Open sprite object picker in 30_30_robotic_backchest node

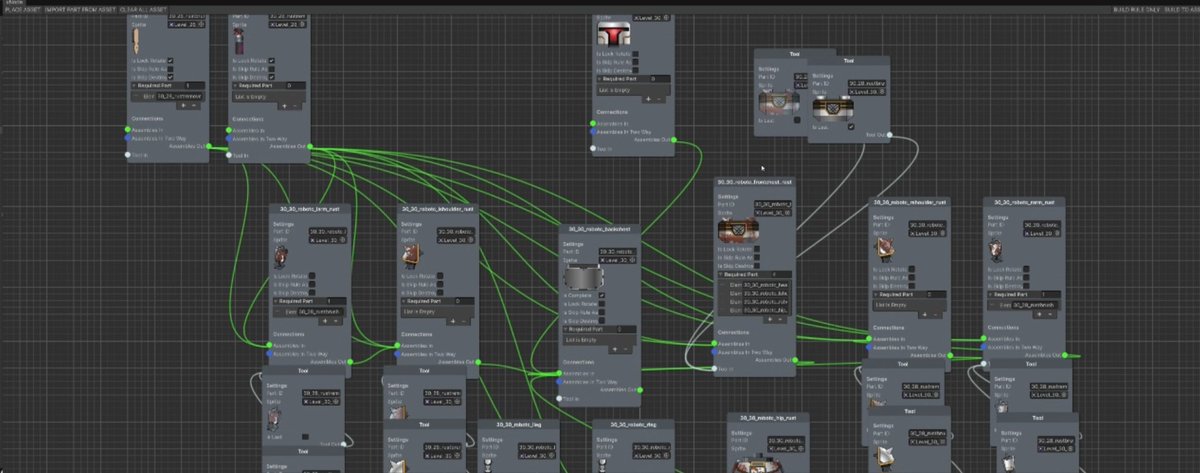pyautogui.click(x=633, y=260)
